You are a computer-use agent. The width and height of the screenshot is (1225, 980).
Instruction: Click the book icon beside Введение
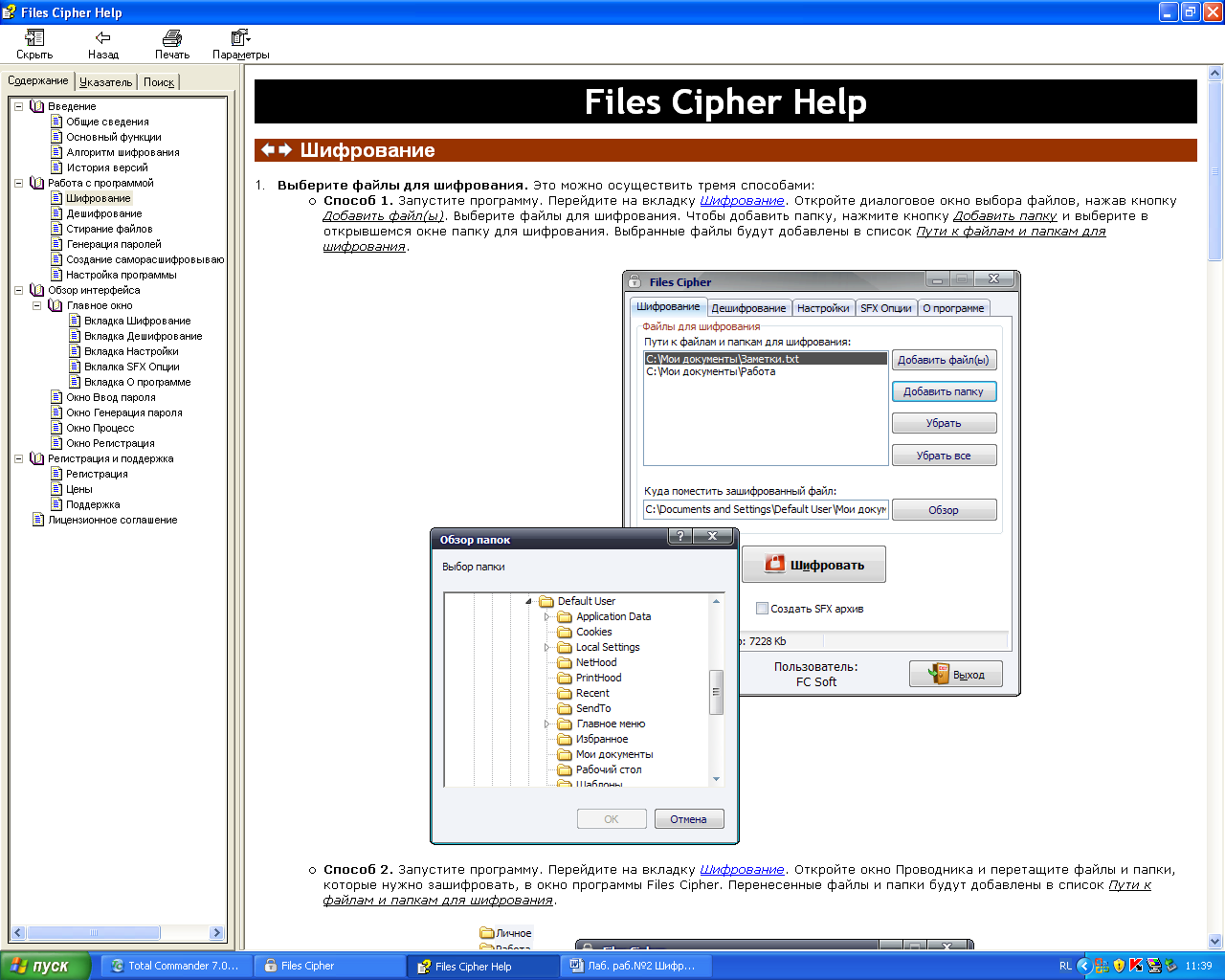37,106
